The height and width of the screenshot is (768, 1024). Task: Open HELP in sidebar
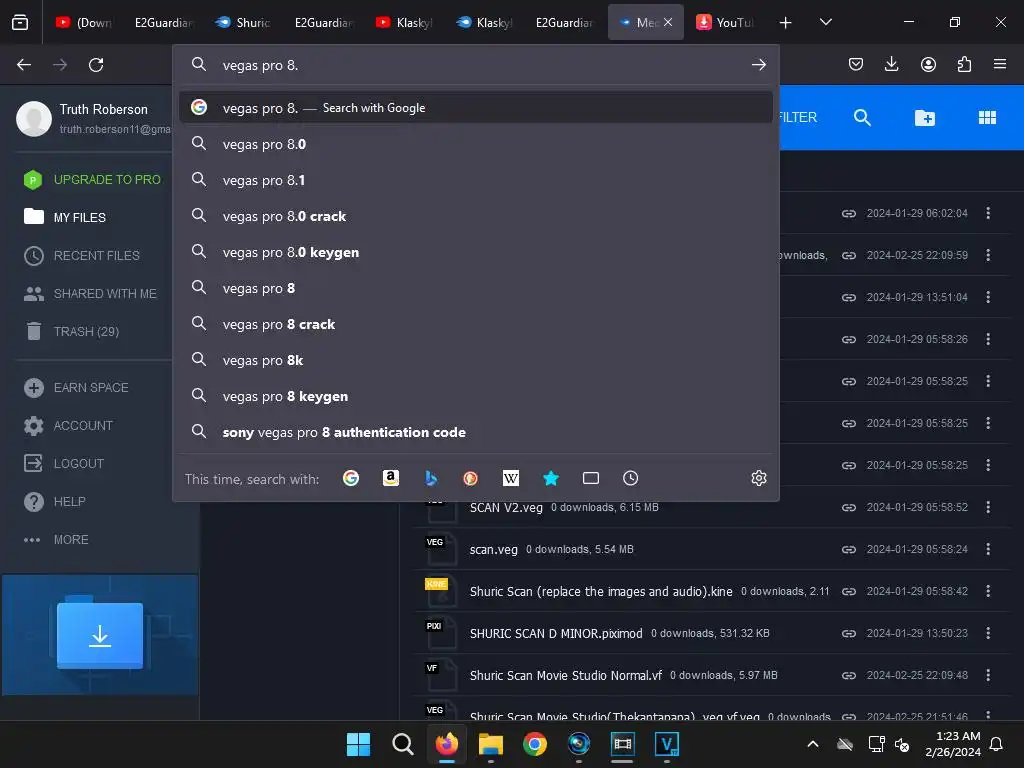tap(69, 502)
